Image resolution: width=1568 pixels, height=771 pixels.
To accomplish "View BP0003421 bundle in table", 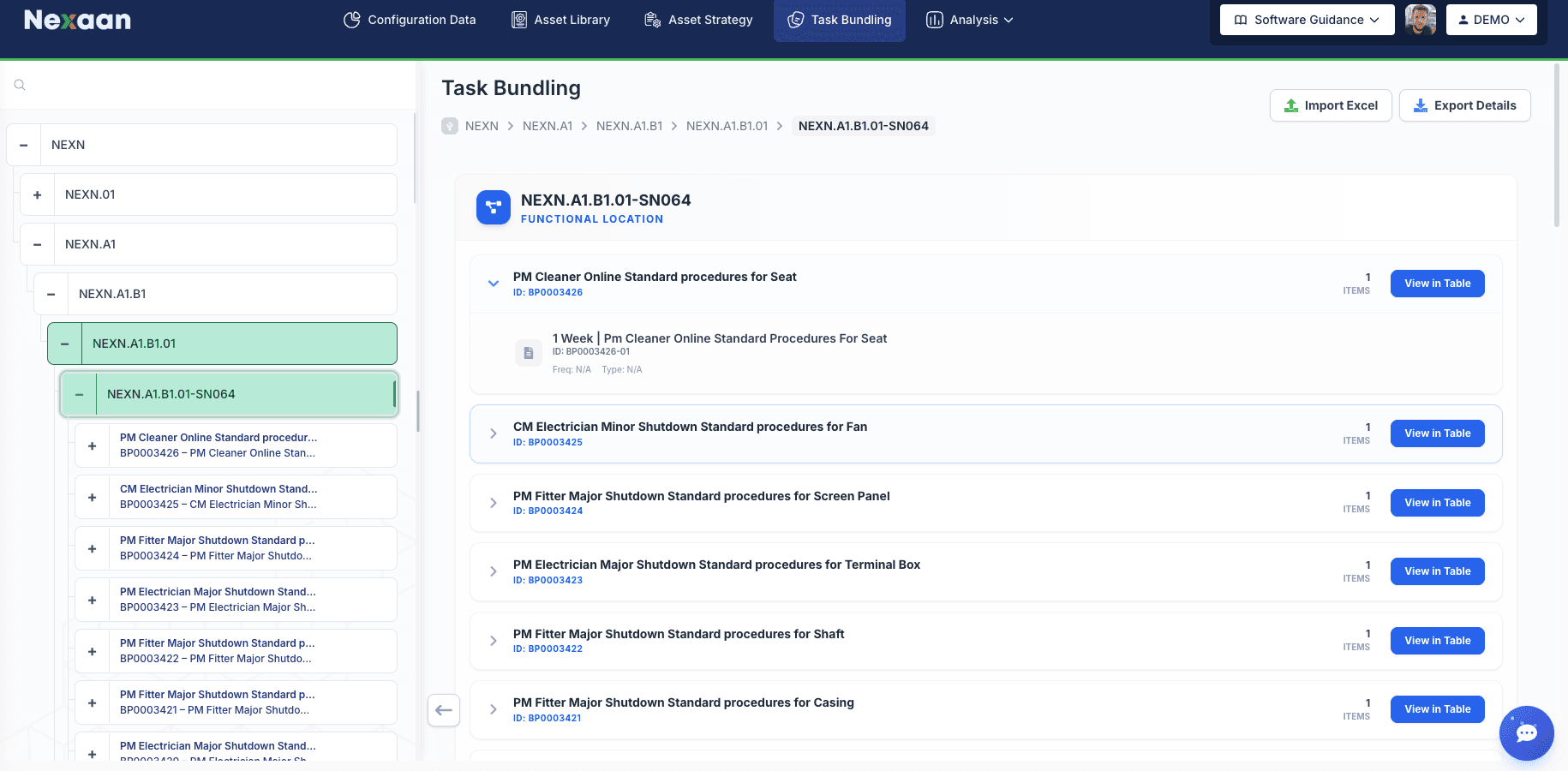I will coord(1438,709).
